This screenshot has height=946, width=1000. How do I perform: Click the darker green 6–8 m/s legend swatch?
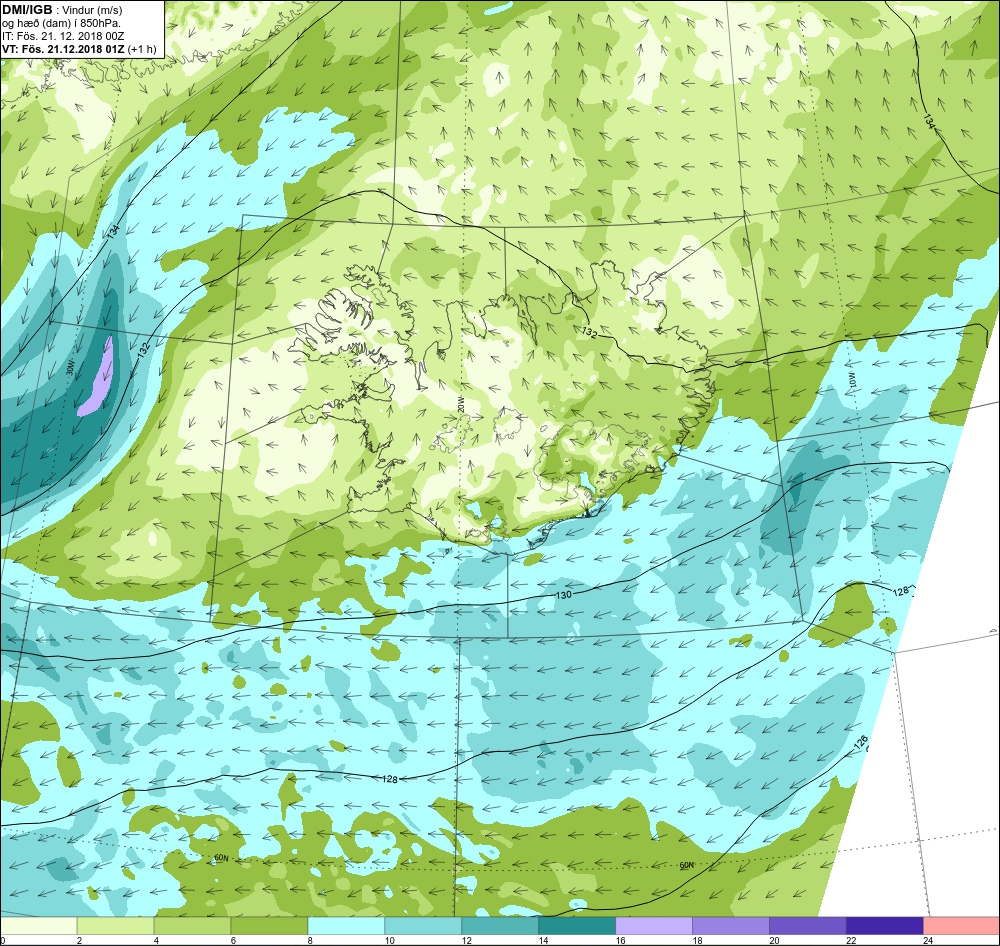click(x=269, y=925)
